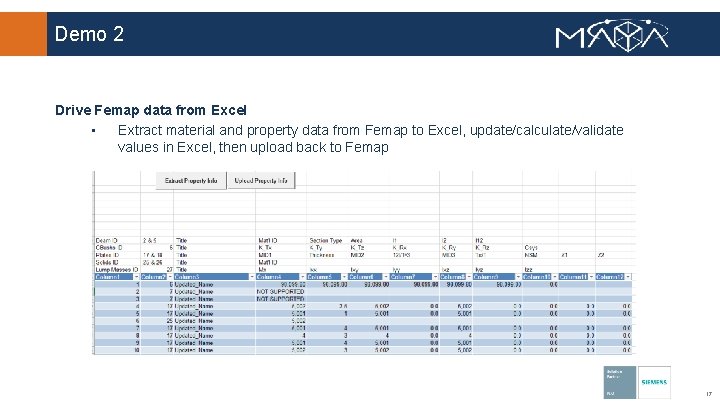Image resolution: width=720 pixels, height=405 pixels.
Task: Select the NOT SUPPORTED cell in table row 2
Action: [x=281, y=292]
